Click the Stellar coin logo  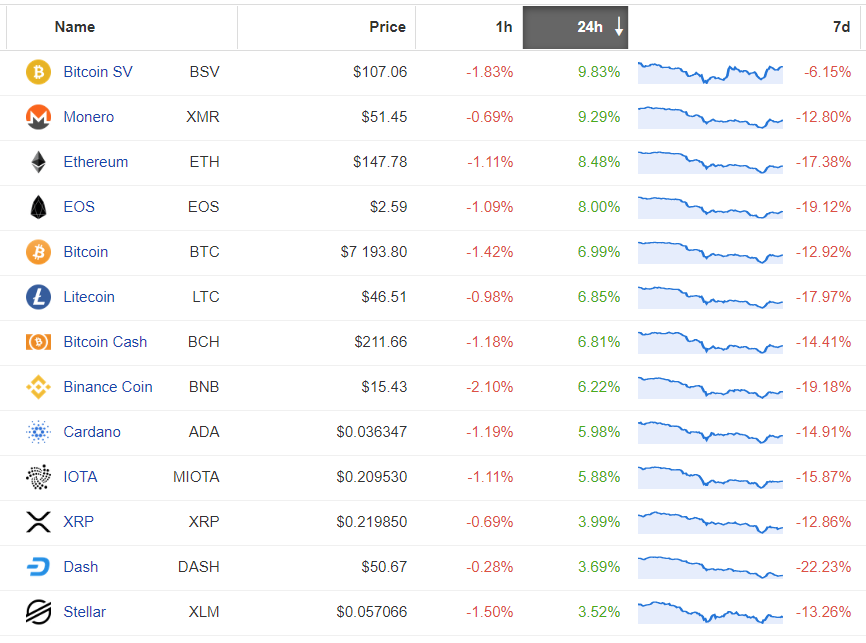pos(38,612)
